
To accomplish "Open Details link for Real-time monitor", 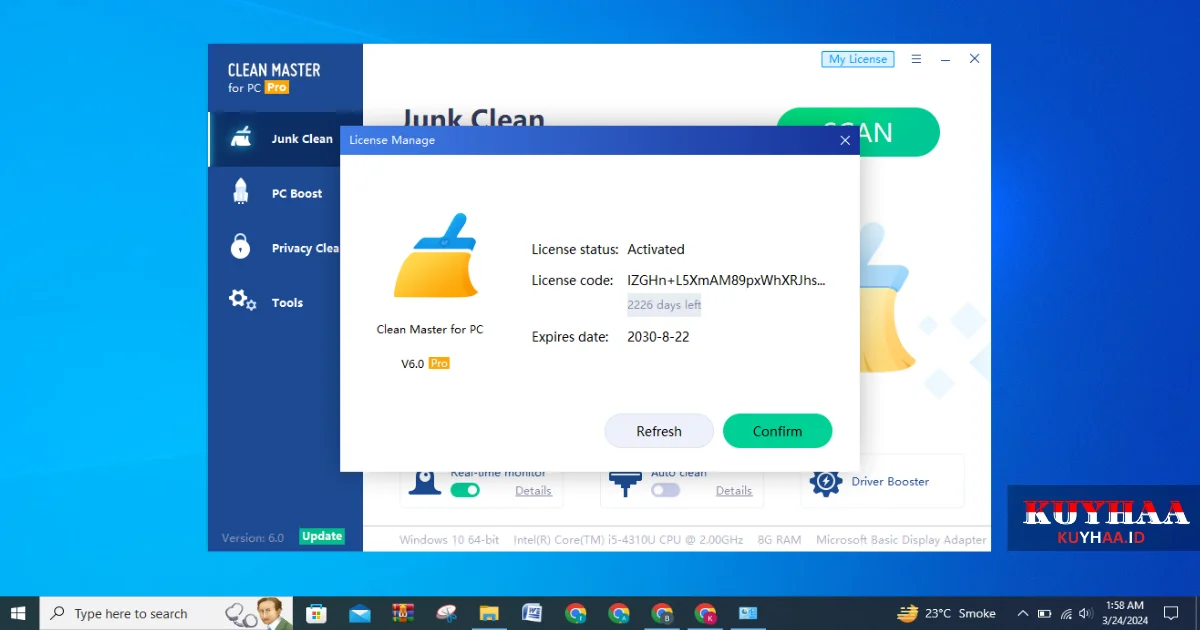I will point(533,490).
